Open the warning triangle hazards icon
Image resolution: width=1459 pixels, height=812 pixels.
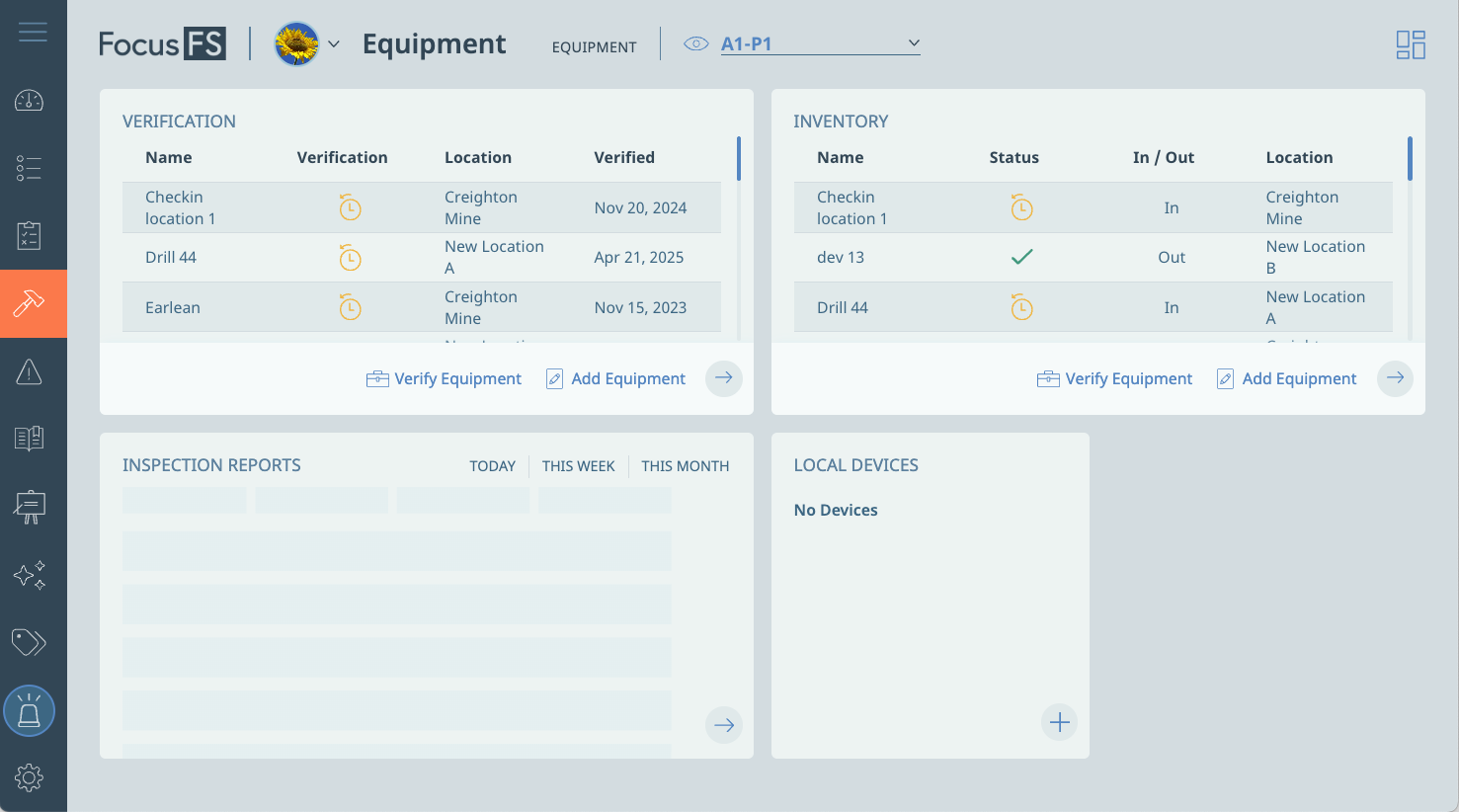[x=30, y=372]
